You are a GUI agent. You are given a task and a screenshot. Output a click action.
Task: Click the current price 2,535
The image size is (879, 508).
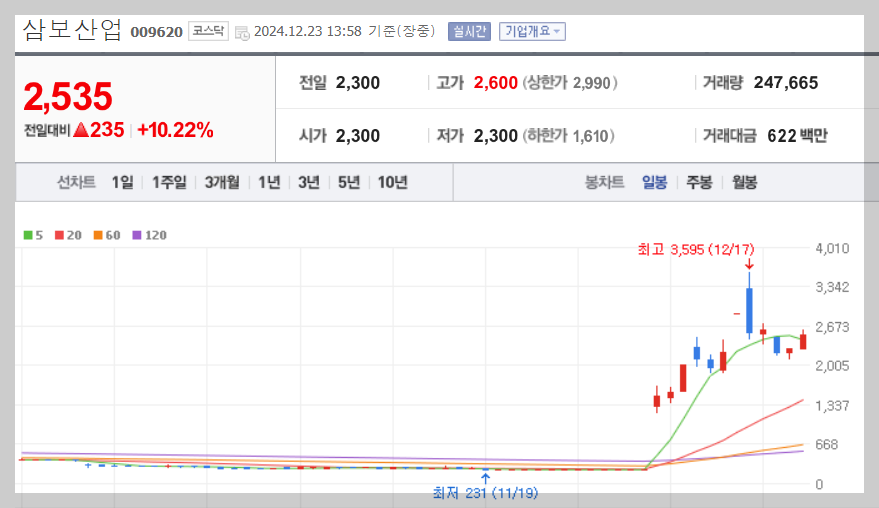pyautogui.click(x=68, y=96)
